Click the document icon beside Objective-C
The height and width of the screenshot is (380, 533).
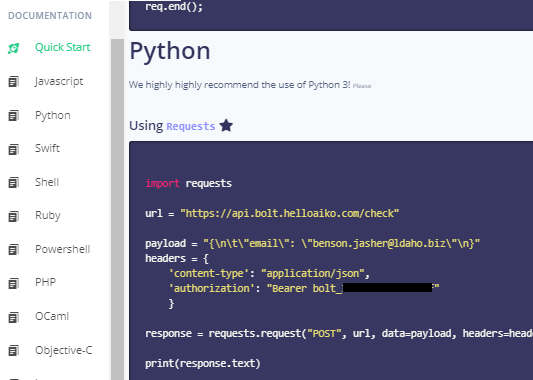pos(14,350)
